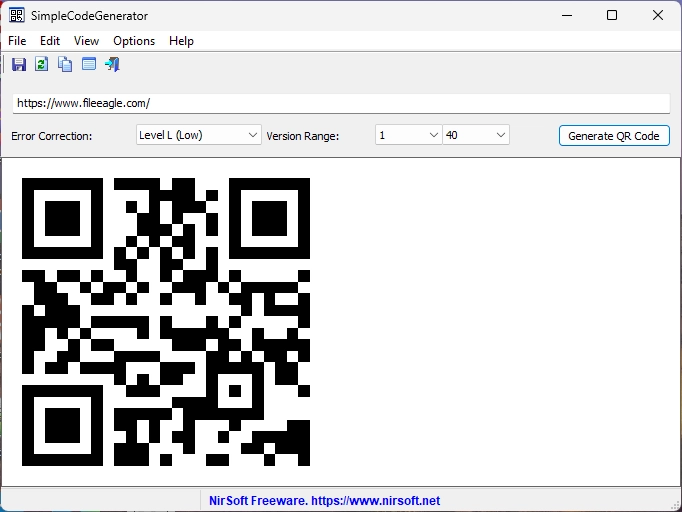Image resolution: width=682 pixels, height=512 pixels.
Task: Click the Error Correction label
Action: pyautogui.click(x=52, y=136)
